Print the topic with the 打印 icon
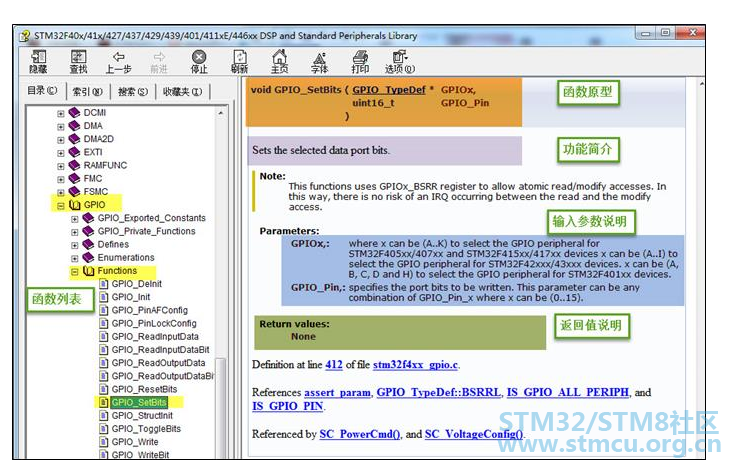 pyautogui.click(x=360, y=61)
